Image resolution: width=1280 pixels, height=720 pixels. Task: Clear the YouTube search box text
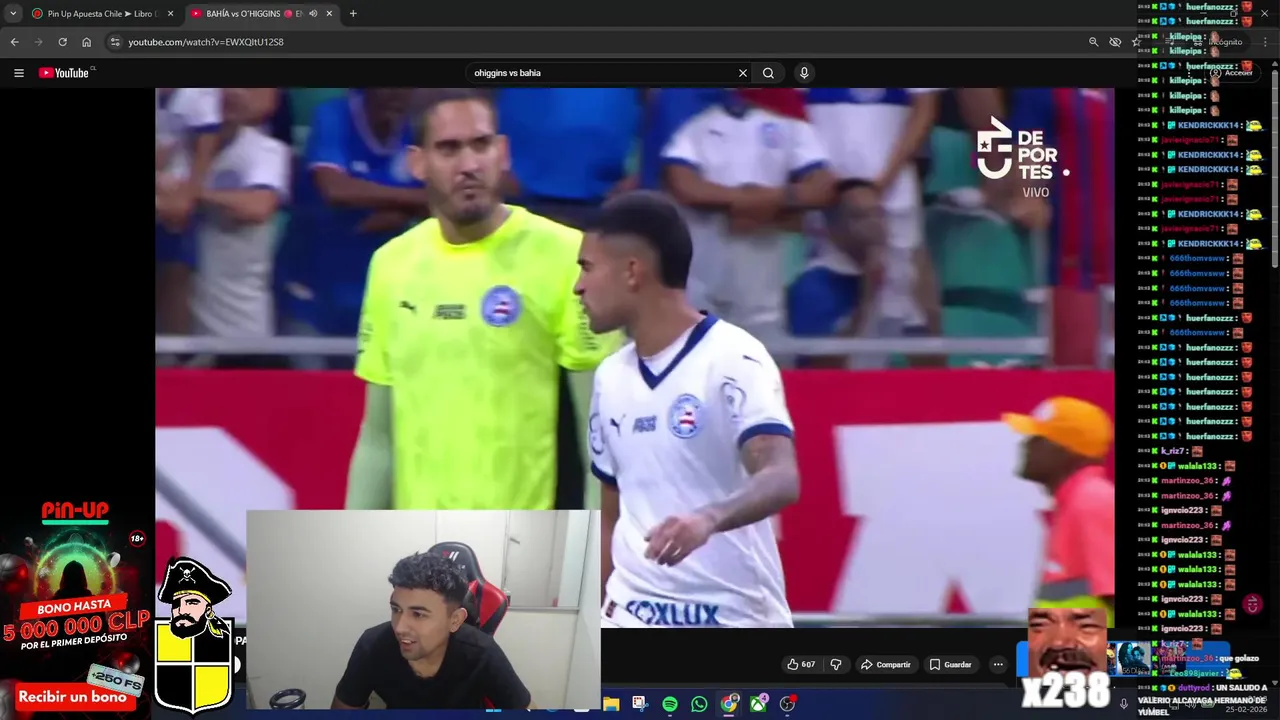pos(742,73)
